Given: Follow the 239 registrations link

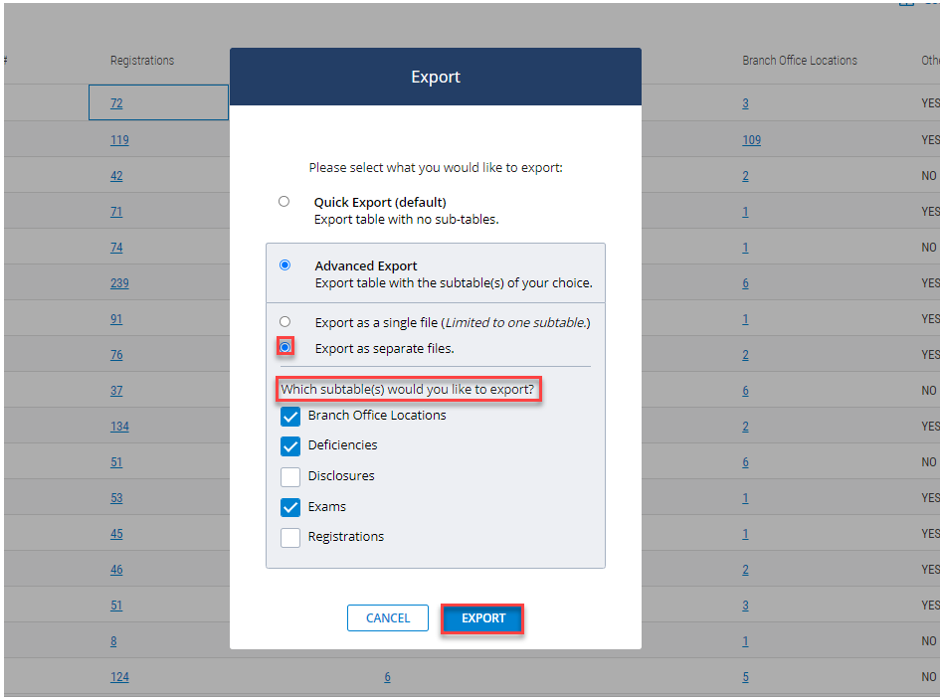Looking at the screenshot, I should tap(119, 284).
